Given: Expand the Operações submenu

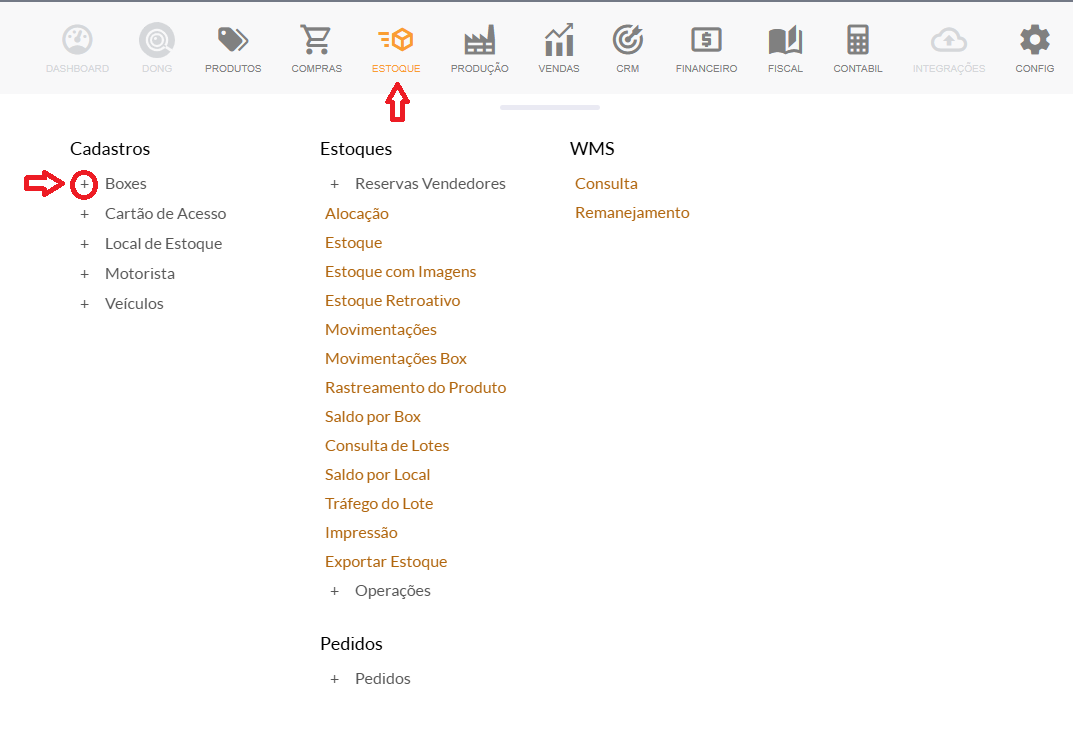Looking at the screenshot, I should tap(335, 591).
